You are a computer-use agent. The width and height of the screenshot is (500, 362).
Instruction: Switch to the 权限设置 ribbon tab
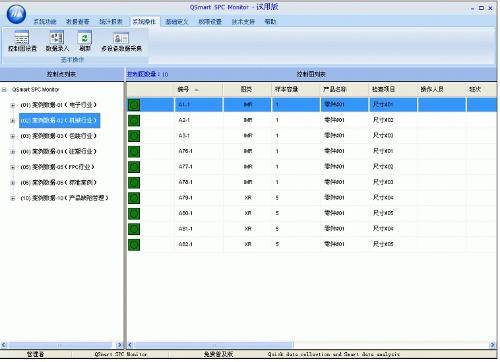(x=210, y=22)
